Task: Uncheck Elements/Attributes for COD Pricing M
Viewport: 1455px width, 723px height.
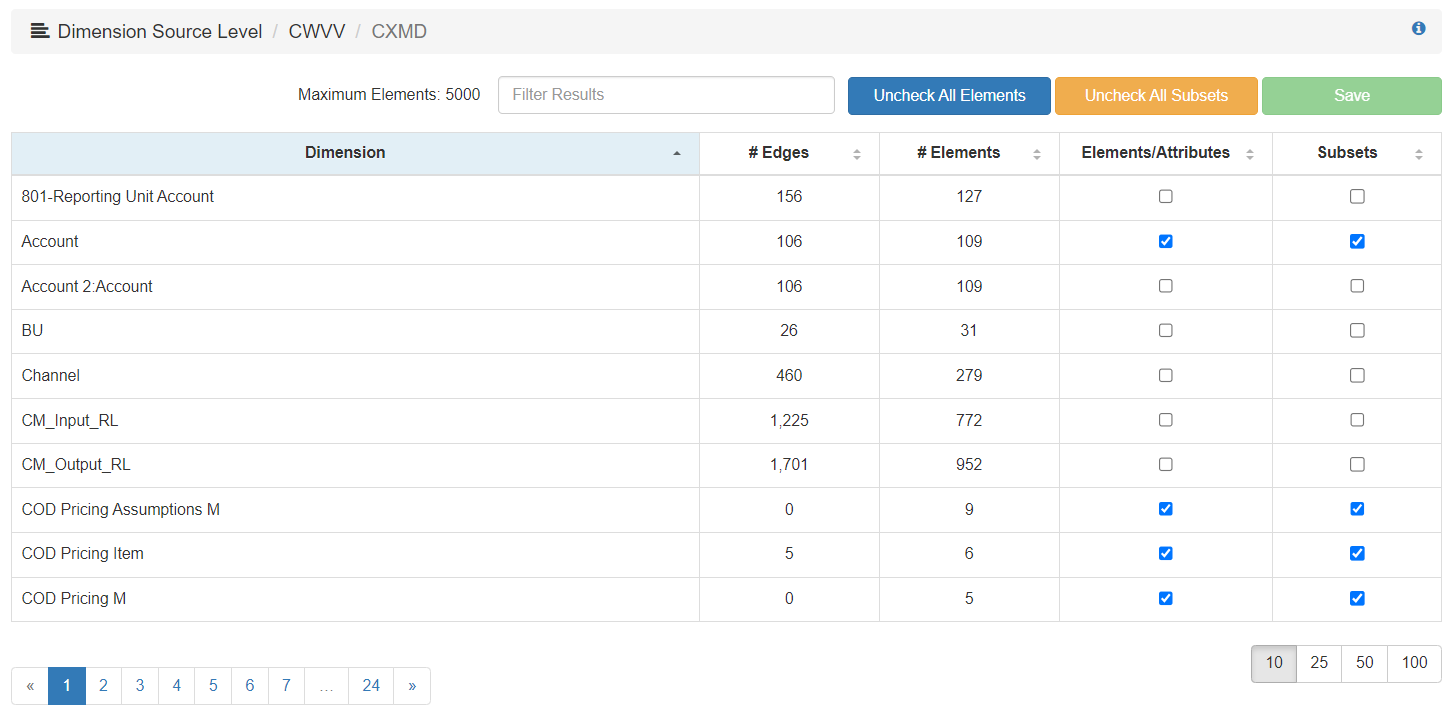Action: pos(1166,598)
